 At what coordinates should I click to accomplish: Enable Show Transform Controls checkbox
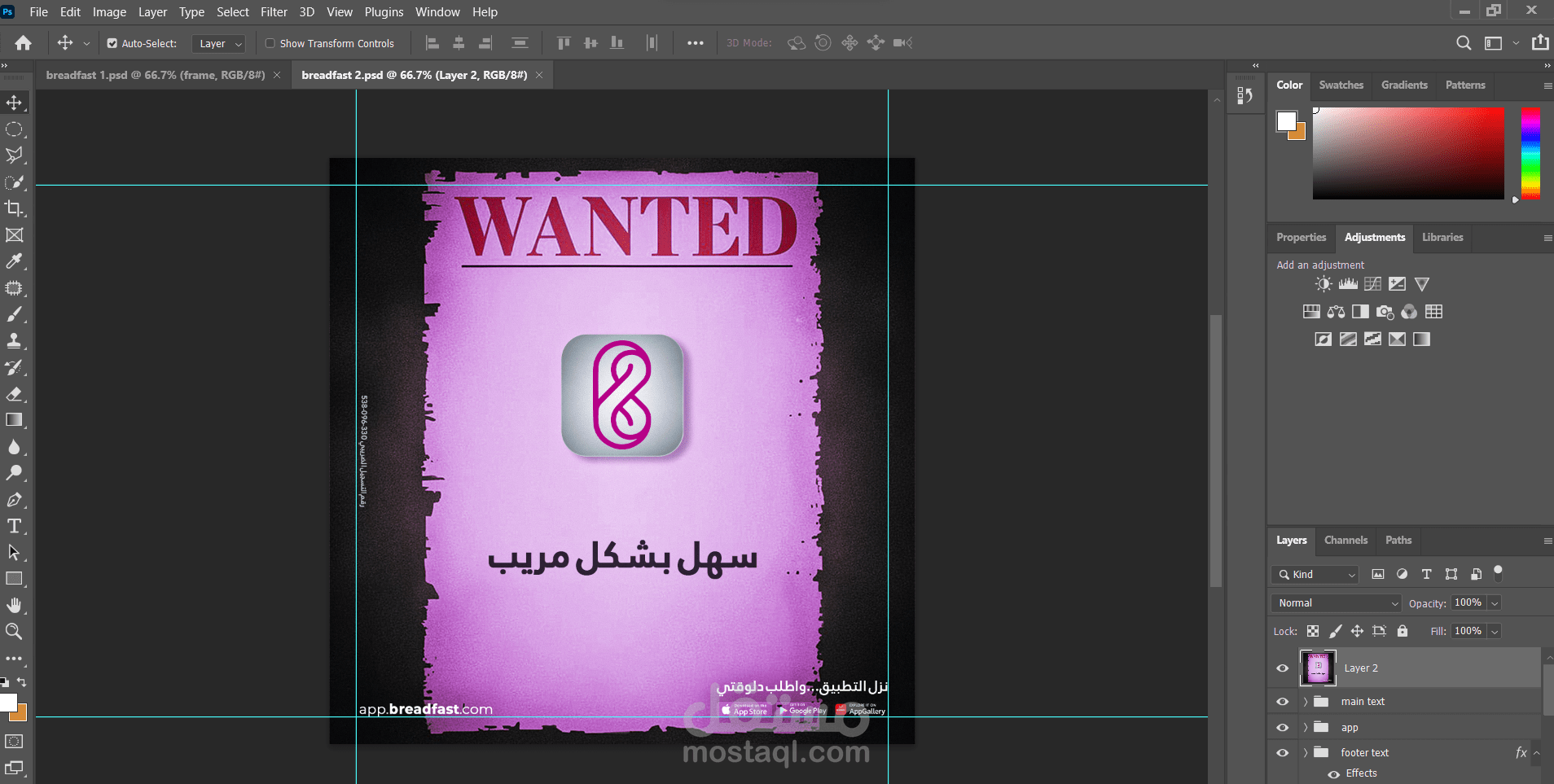click(x=270, y=43)
